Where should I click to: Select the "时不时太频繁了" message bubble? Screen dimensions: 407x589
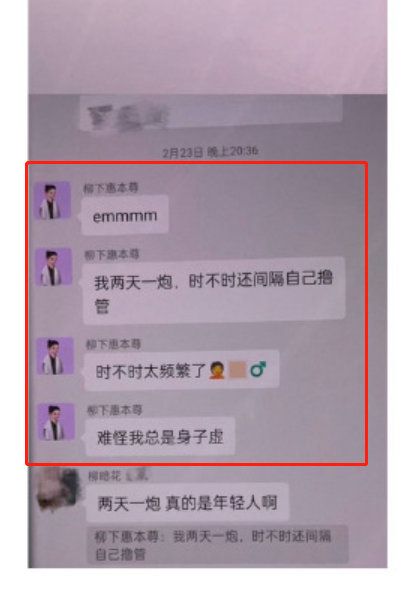point(182,370)
